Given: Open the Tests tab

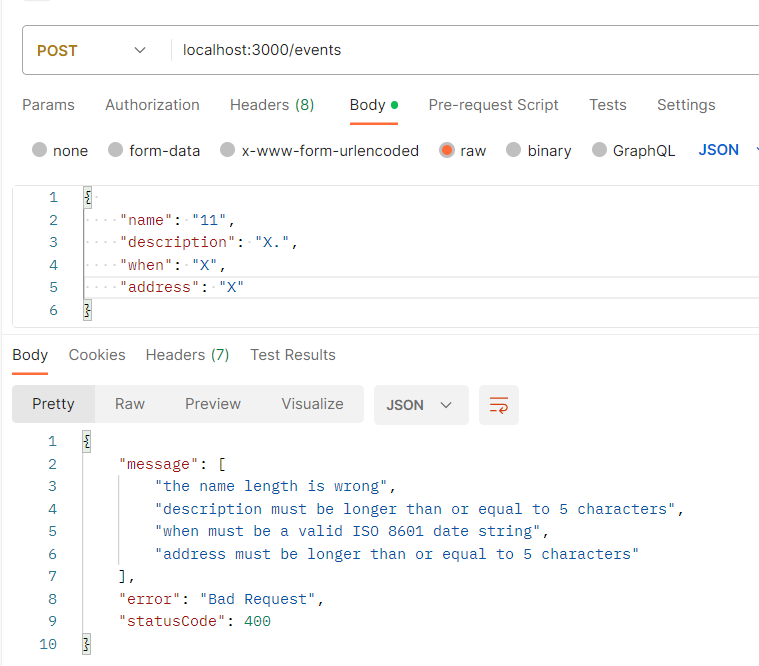Looking at the screenshot, I should coord(607,105).
